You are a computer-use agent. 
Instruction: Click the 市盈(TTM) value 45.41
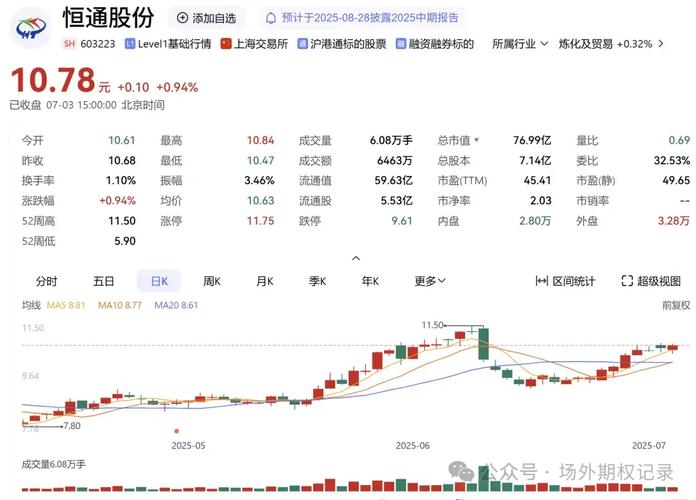pyautogui.click(x=538, y=180)
